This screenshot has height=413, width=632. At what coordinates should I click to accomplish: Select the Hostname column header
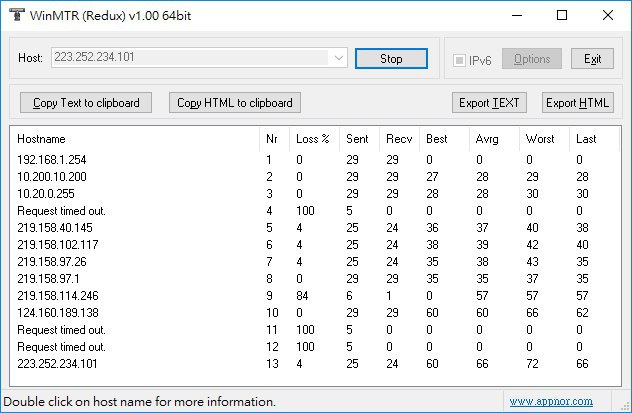pyautogui.click(x=41, y=139)
